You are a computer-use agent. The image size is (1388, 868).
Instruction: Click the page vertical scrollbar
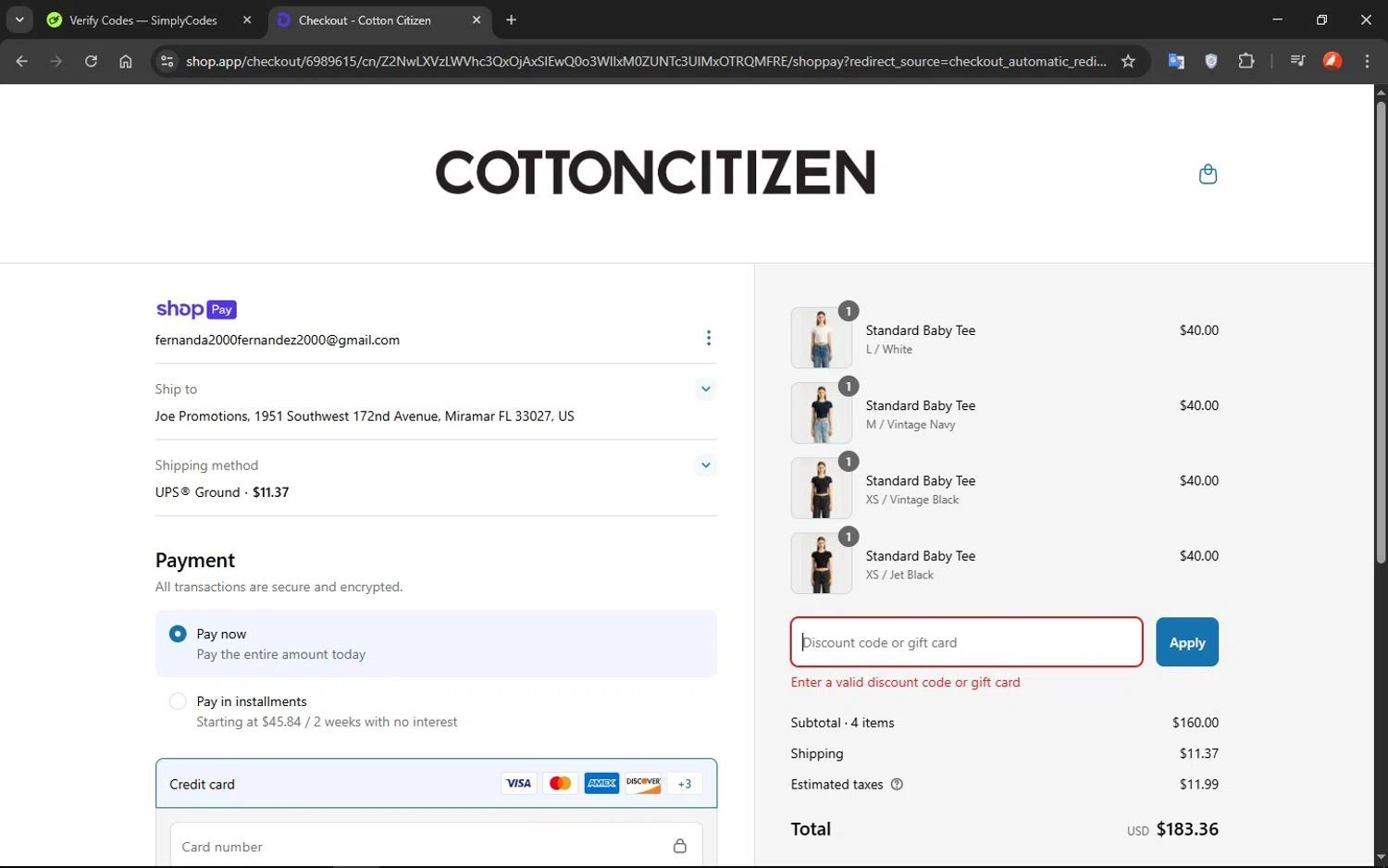(1381, 333)
